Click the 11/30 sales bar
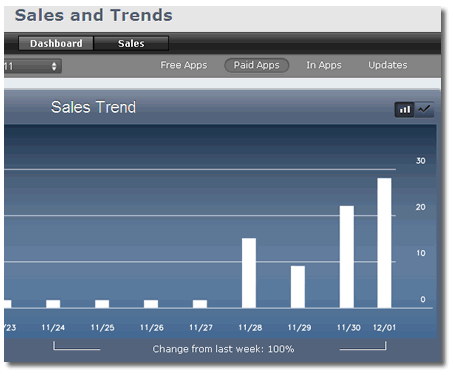 pos(347,257)
